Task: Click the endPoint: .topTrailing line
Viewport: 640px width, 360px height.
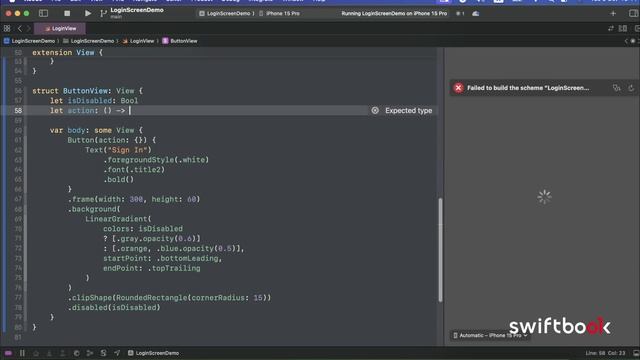Action: point(151,269)
